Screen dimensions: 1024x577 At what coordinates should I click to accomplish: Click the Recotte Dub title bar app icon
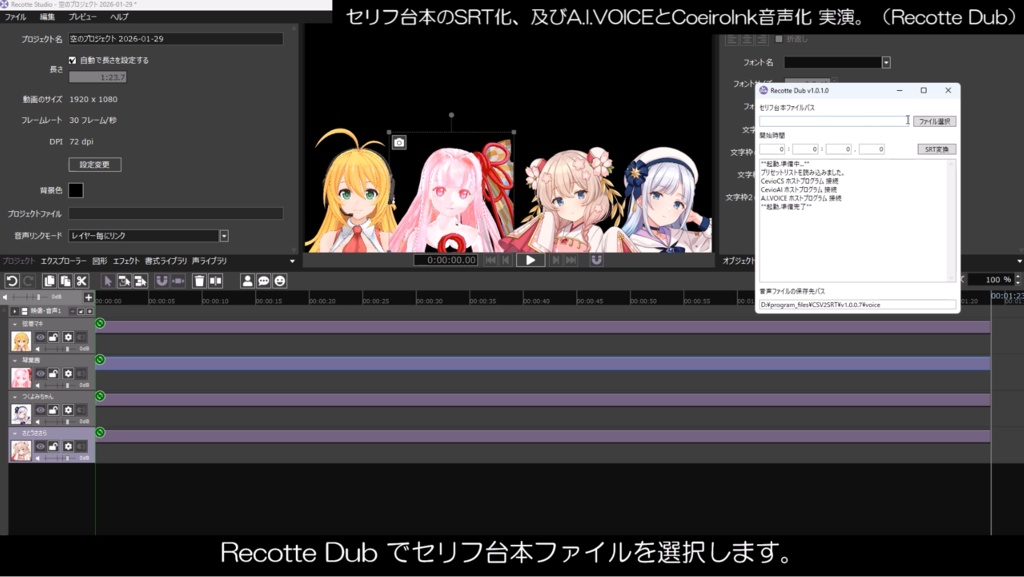click(763, 90)
